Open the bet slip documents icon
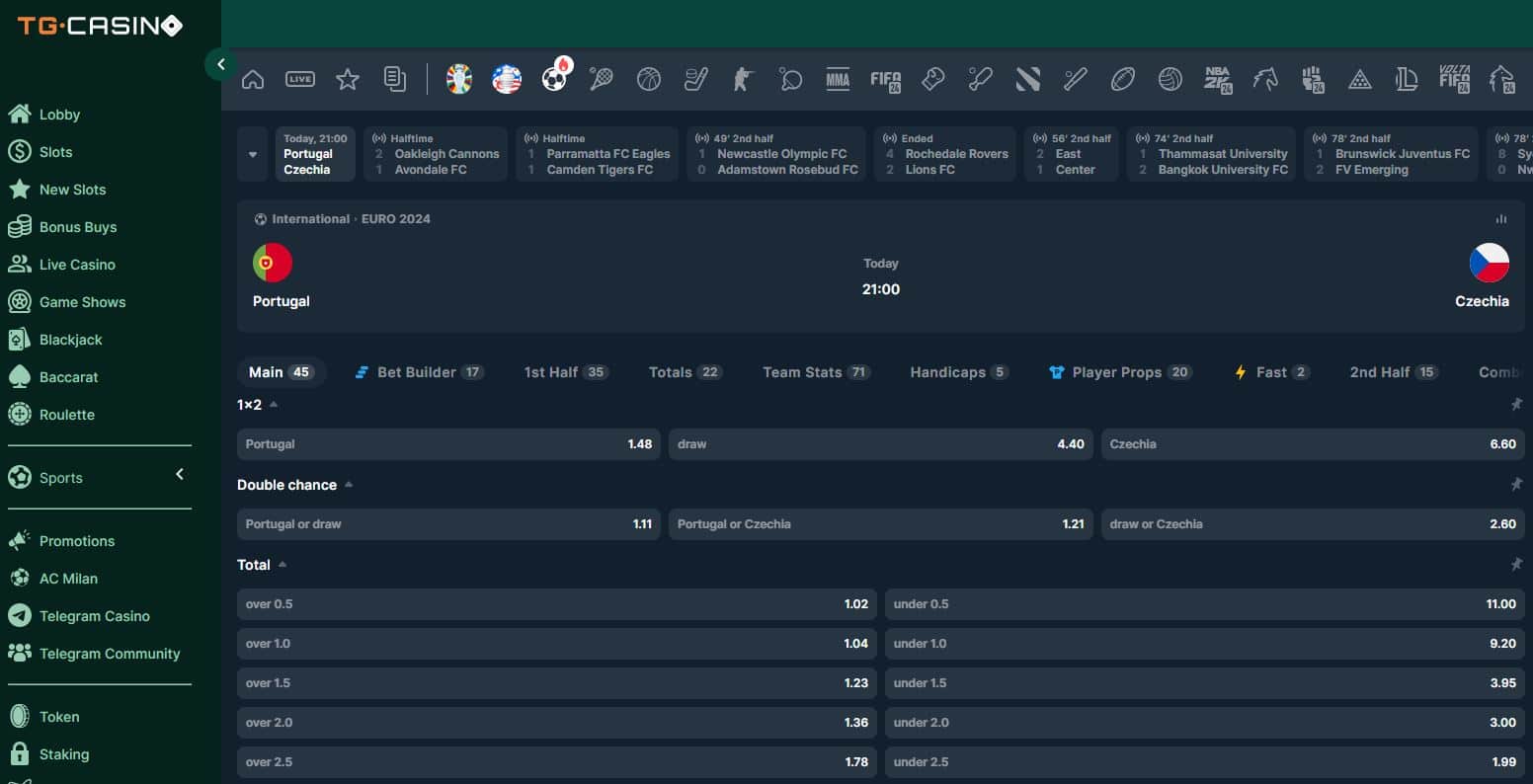The height and width of the screenshot is (784, 1533). [x=395, y=80]
